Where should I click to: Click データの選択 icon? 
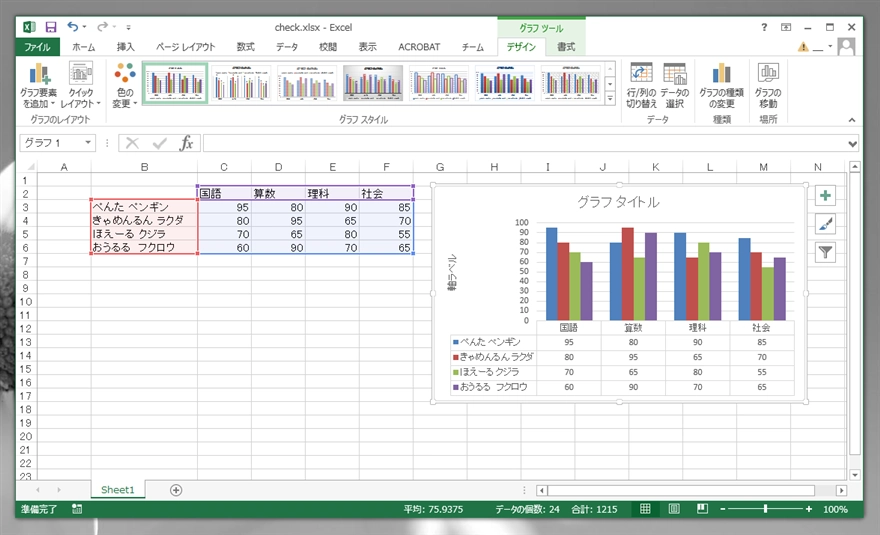[674, 85]
